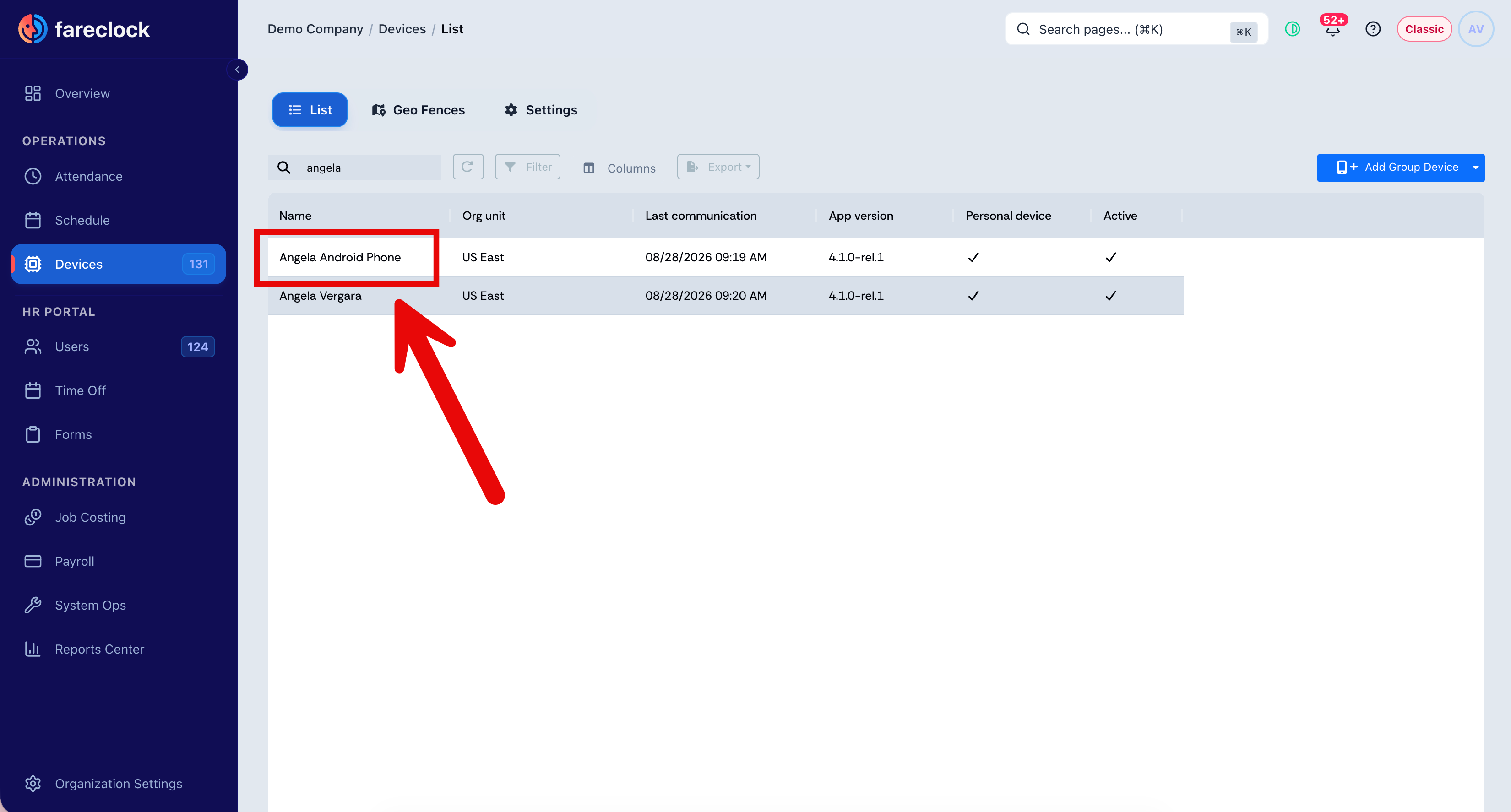Open Time Off in the sidebar
This screenshot has height=812, width=1511.
119,391
